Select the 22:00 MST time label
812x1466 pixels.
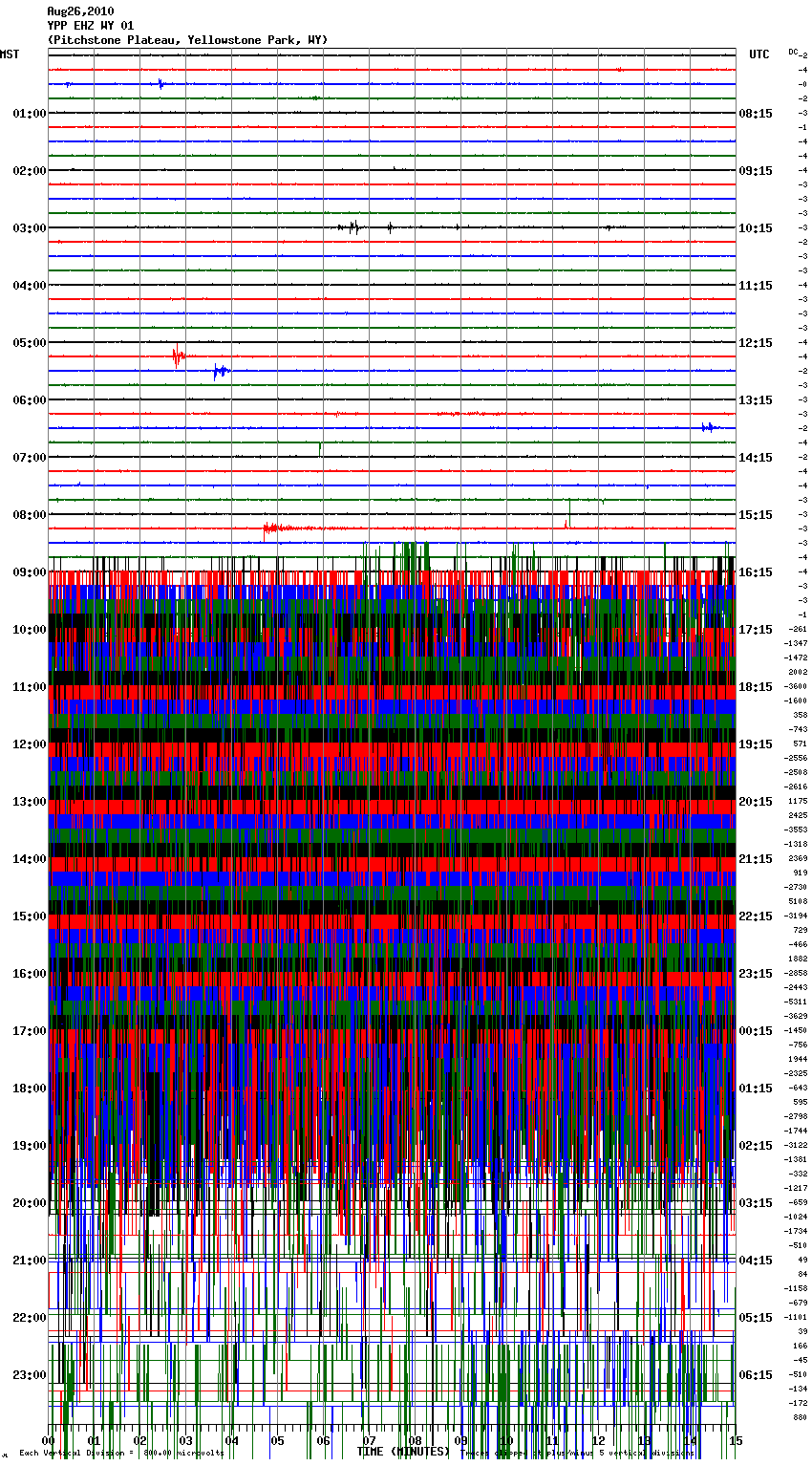30,1318
